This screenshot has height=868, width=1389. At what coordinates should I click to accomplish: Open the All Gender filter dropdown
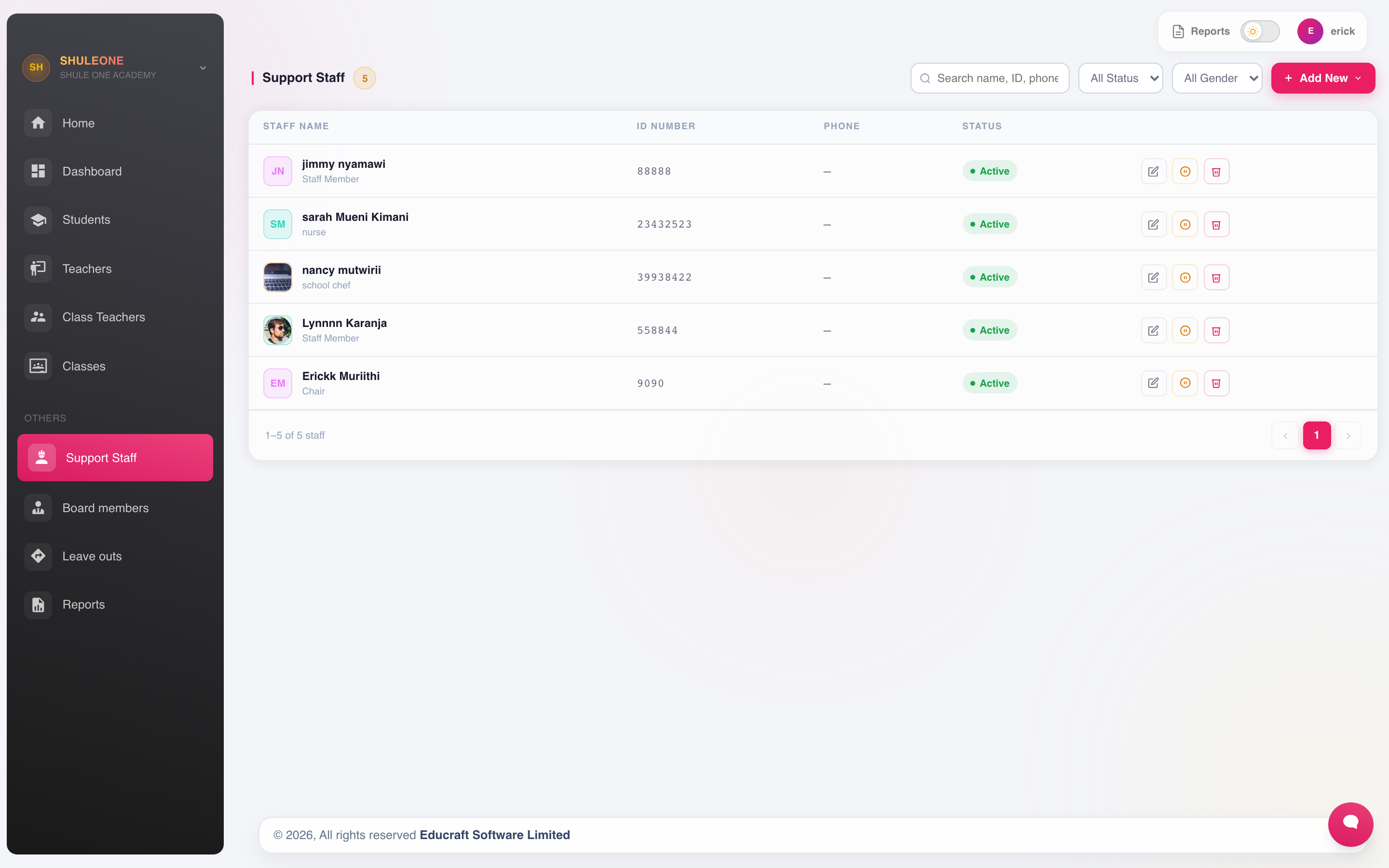coord(1217,78)
